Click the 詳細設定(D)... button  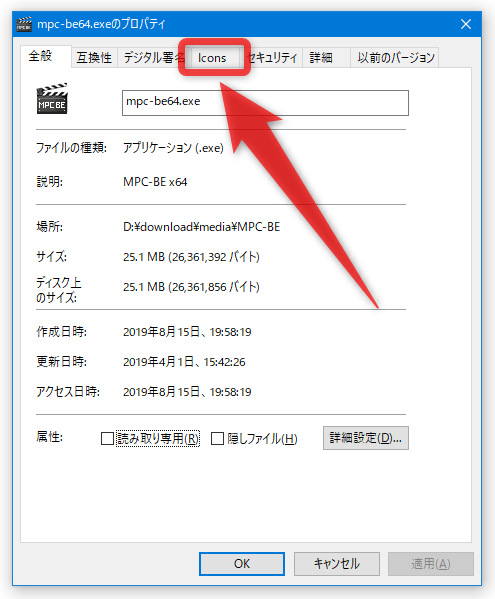(x=366, y=438)
